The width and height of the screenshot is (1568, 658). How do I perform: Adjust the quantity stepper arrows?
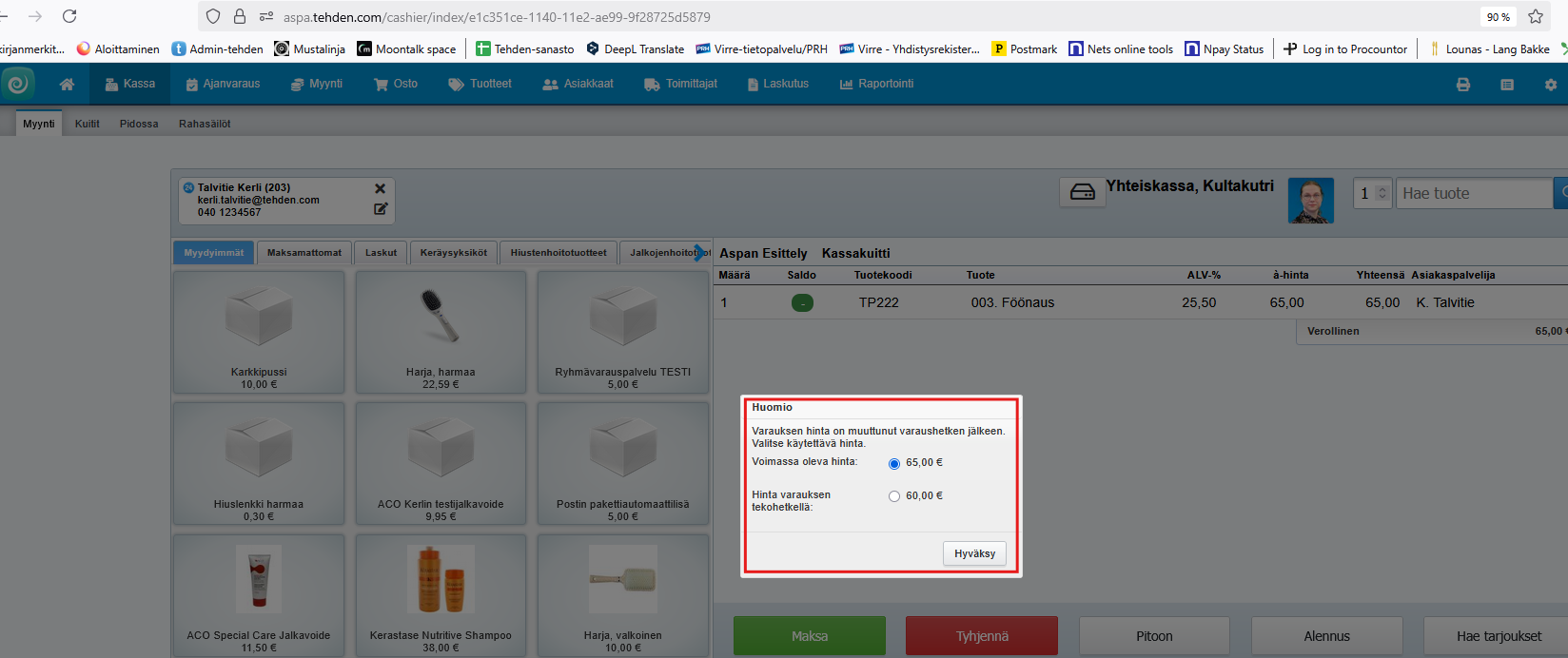[1382, 193]
